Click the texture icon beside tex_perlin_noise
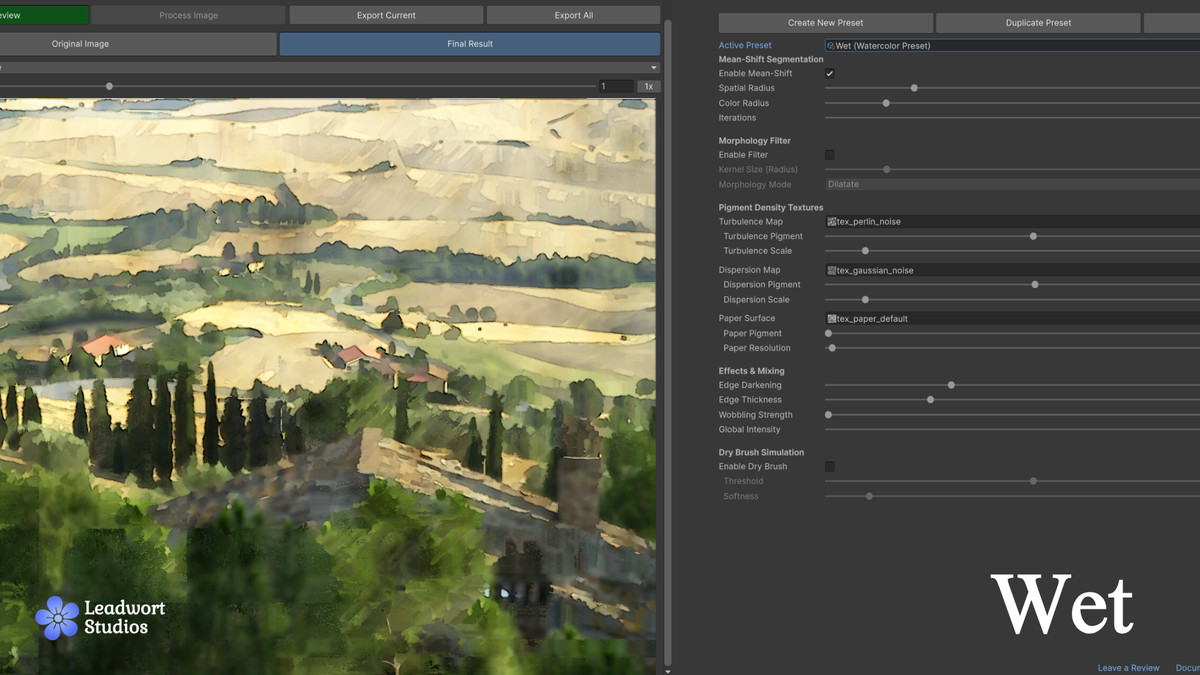 (831, 222)
